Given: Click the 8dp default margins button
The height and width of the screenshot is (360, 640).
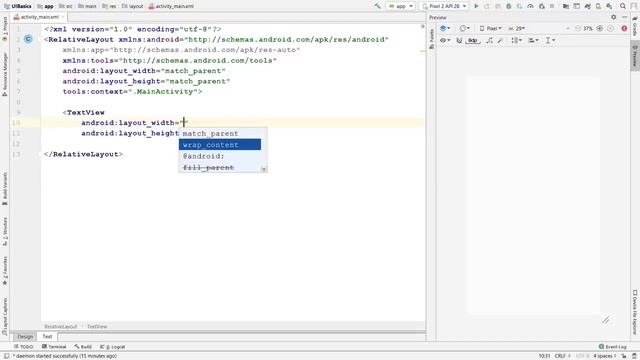Looking at the screenshot, I should [x=473, y=40].
